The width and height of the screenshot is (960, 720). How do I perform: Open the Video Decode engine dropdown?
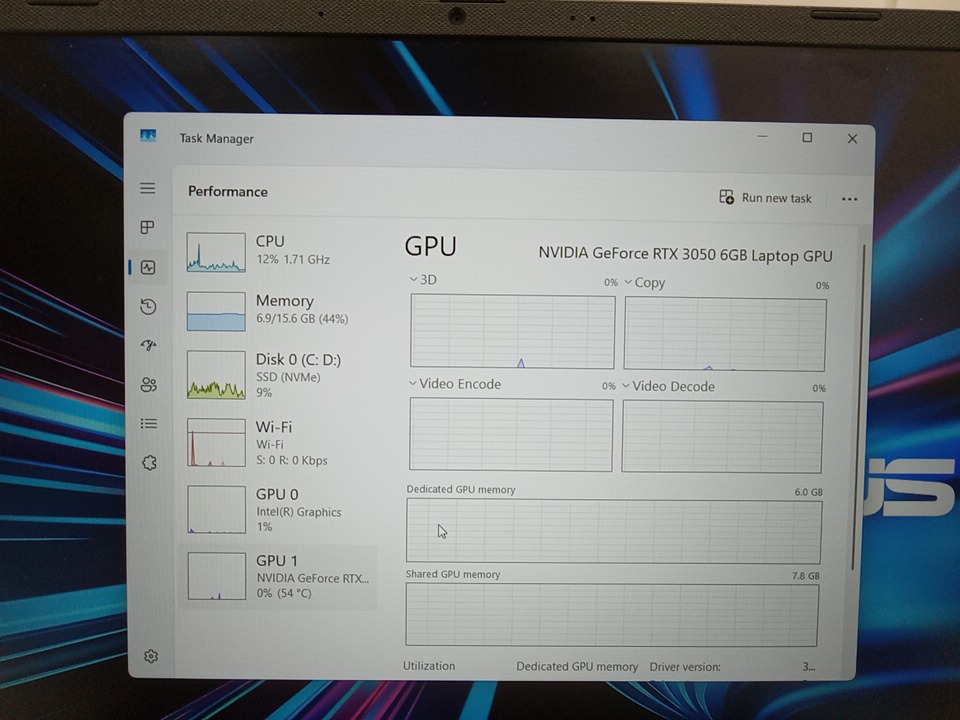click(x=668, y=386)
